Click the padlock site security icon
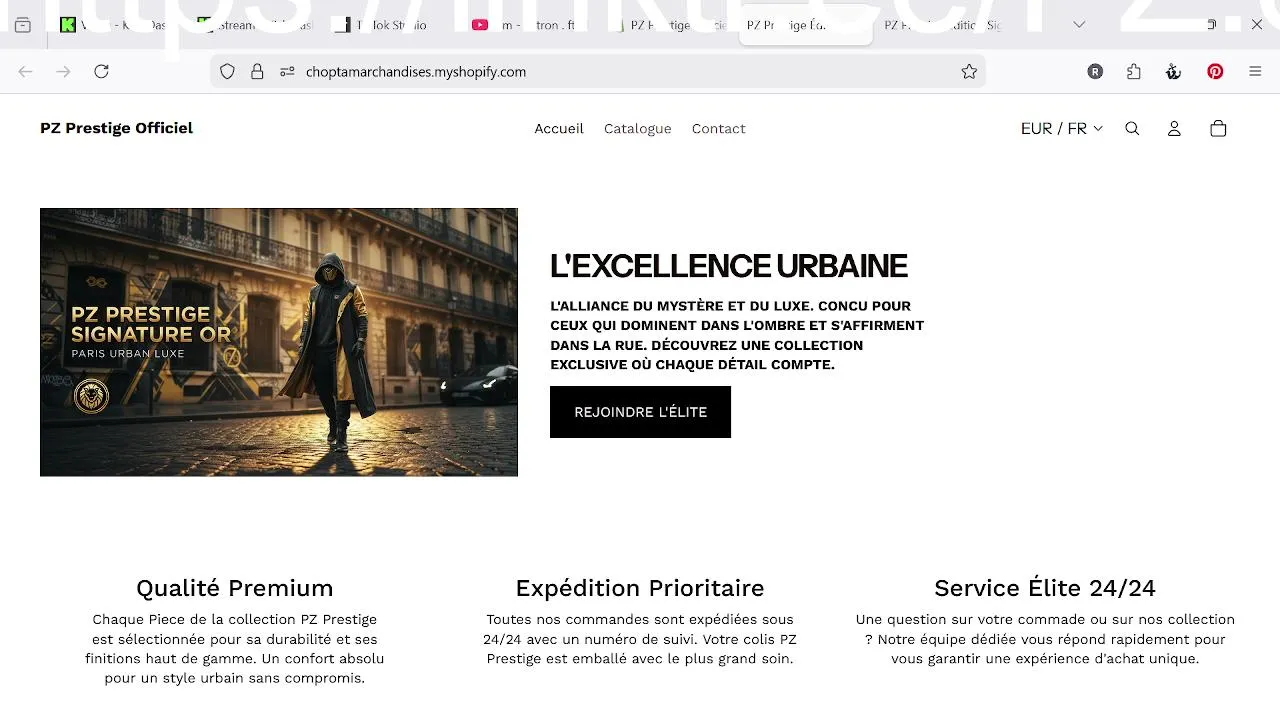This screenshot has height=720, width=1280. [x=257, y=71]
